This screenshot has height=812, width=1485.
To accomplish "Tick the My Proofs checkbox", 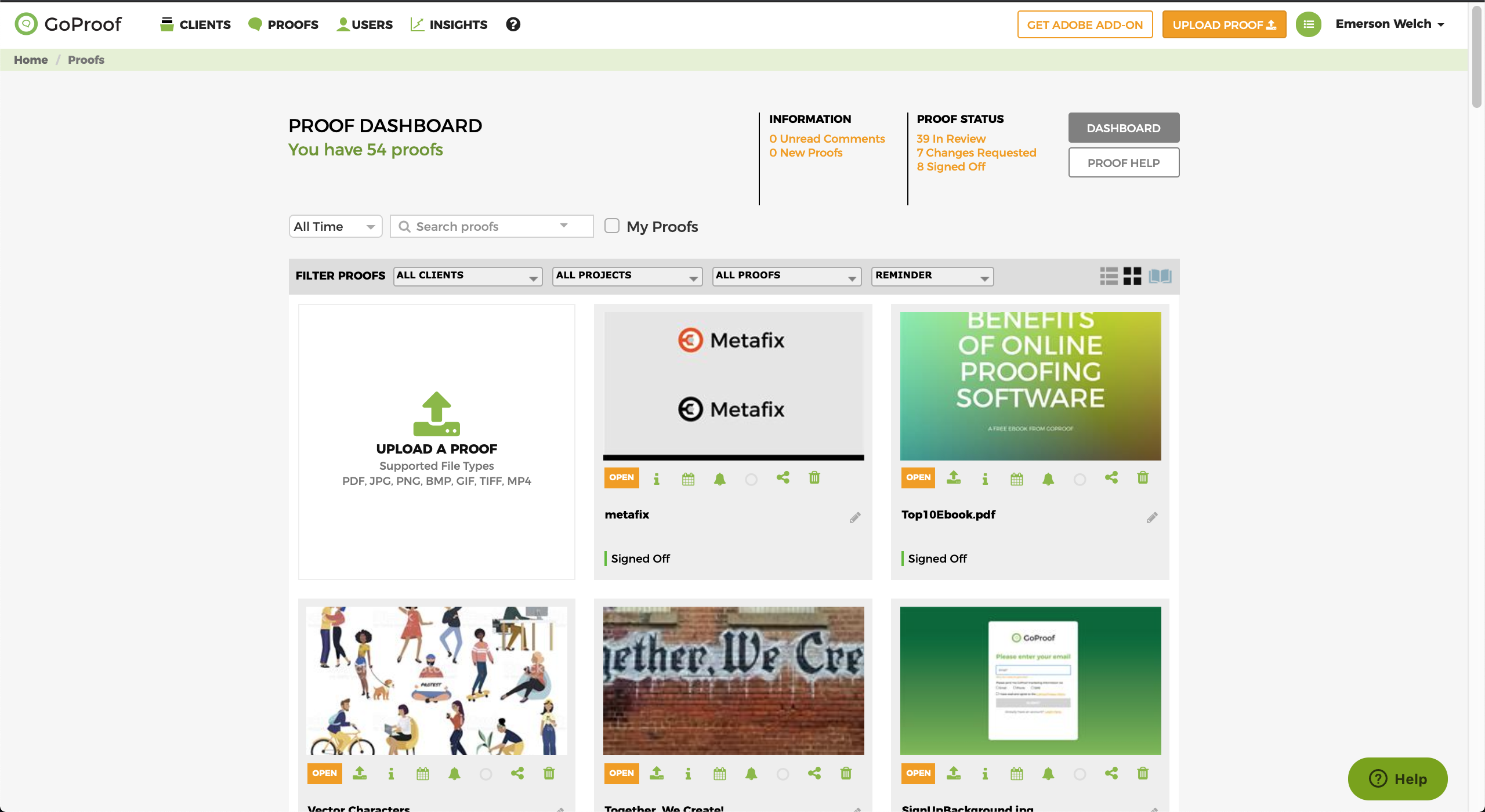I will [611, 226].
